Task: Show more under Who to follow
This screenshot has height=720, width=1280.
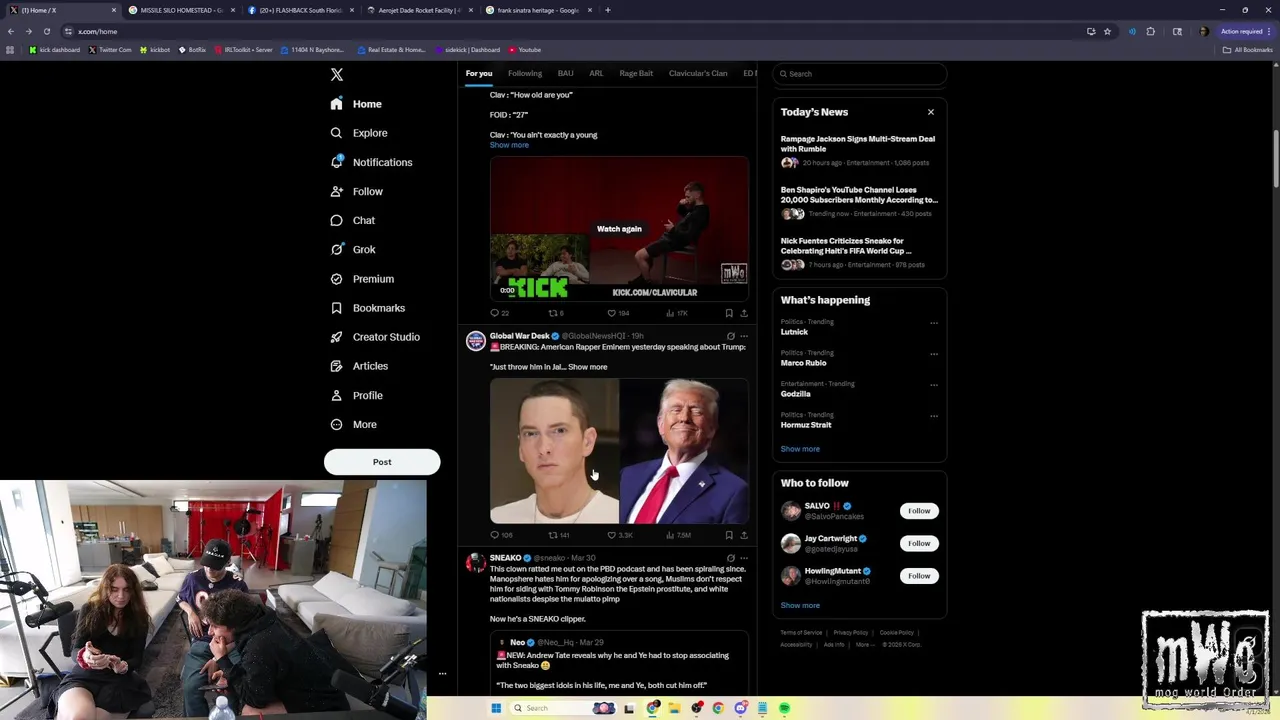Action: click(800, 606)
